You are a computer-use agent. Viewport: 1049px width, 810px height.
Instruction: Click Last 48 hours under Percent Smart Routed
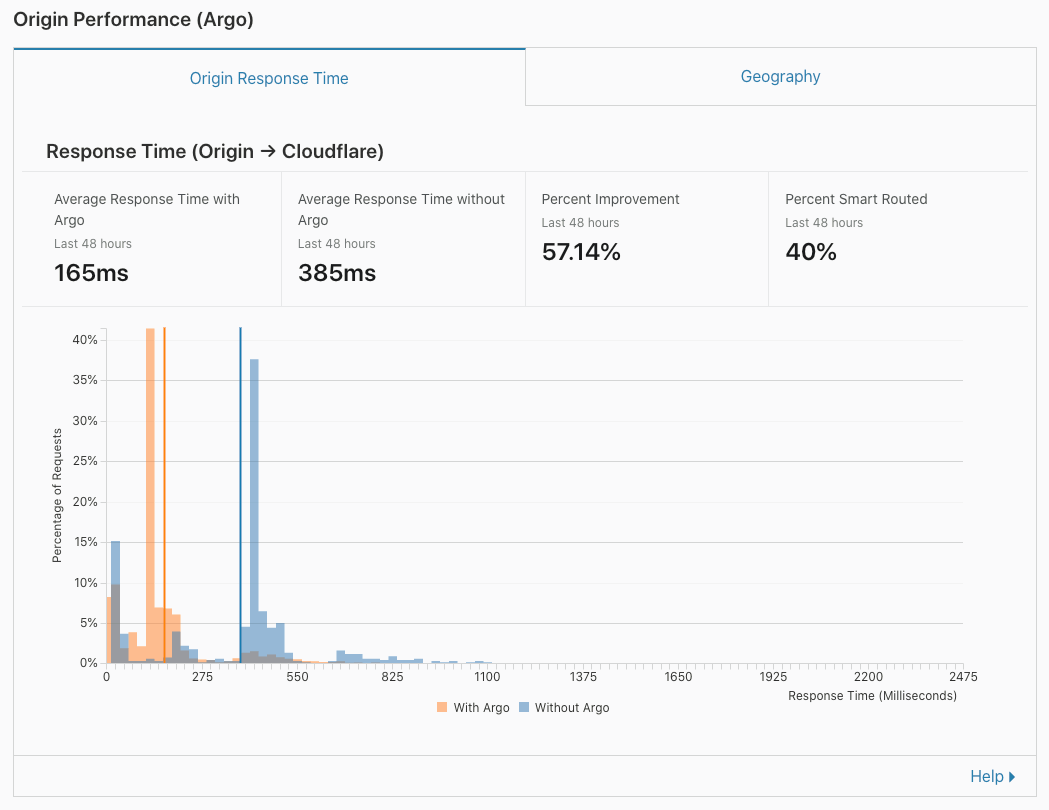(x=824, y=223)
